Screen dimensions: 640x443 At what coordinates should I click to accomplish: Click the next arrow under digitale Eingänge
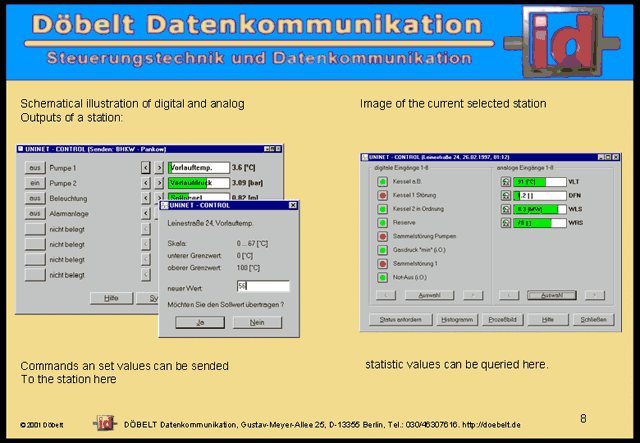click(x=473, y=295)
